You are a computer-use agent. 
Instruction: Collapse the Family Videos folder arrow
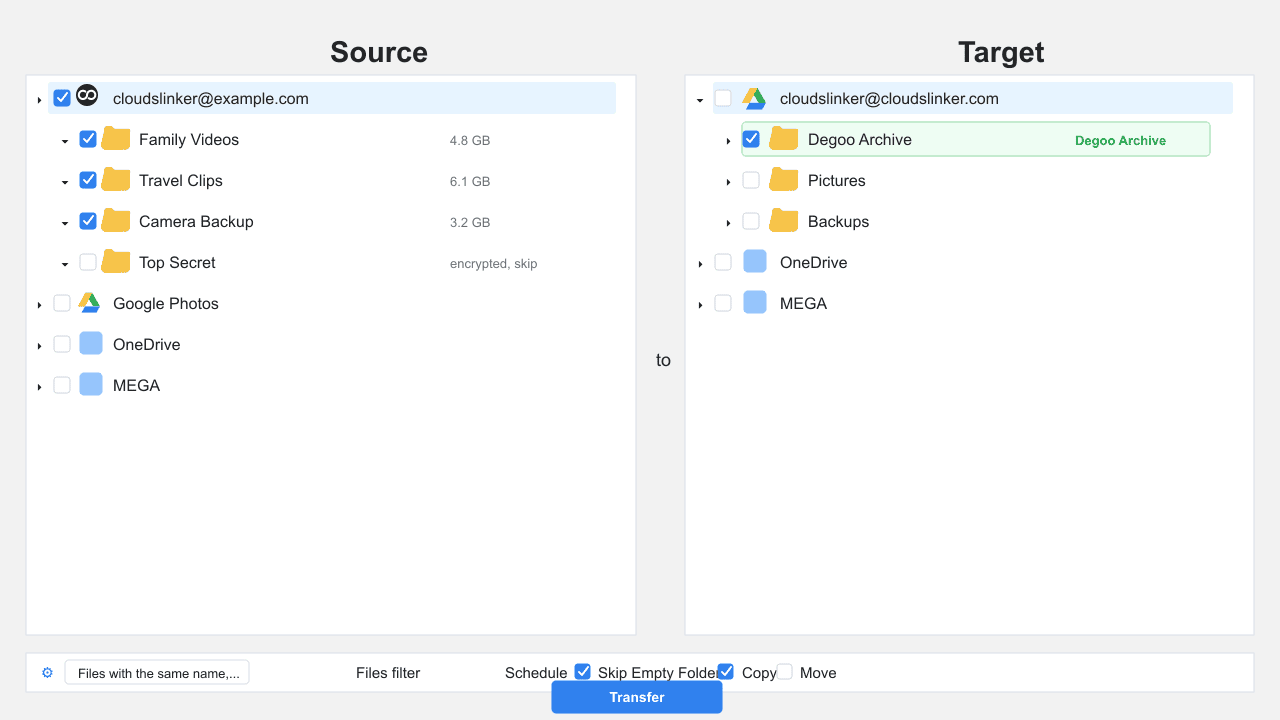(x=65, y=141)
